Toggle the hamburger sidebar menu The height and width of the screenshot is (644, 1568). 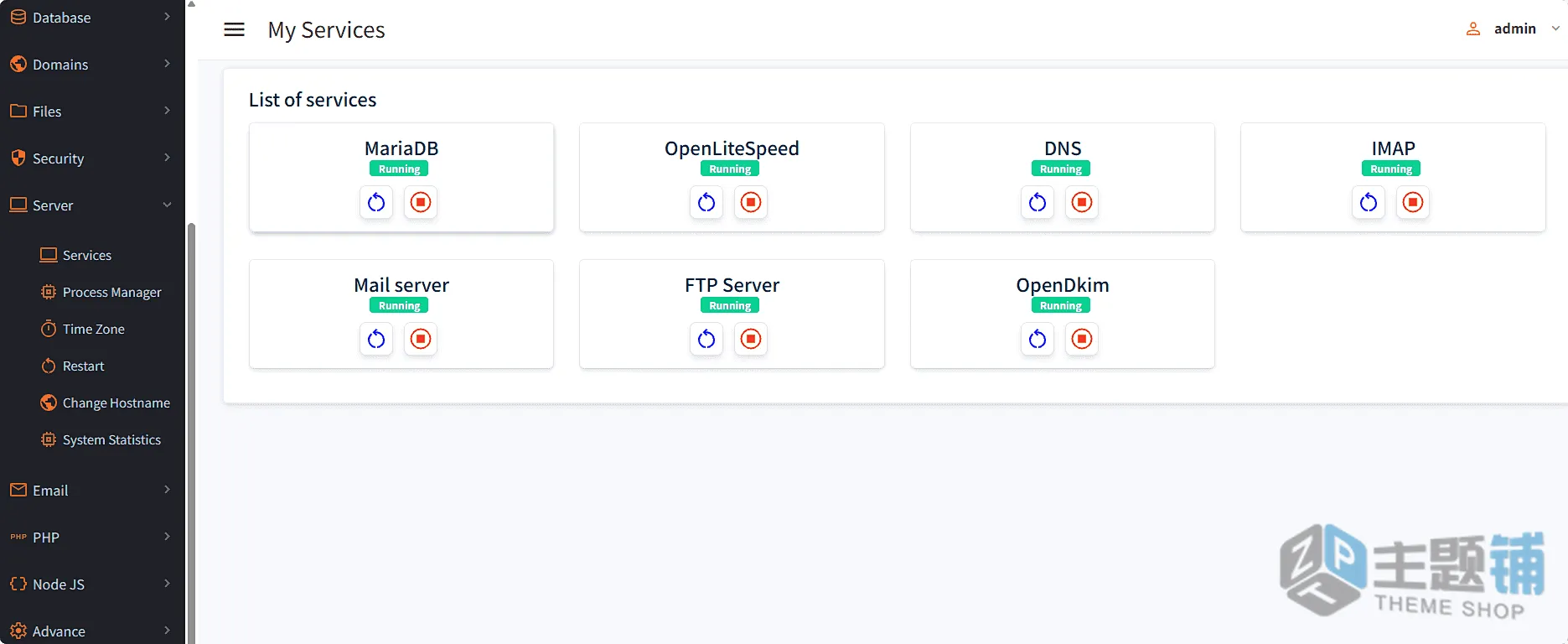(235, 30)
